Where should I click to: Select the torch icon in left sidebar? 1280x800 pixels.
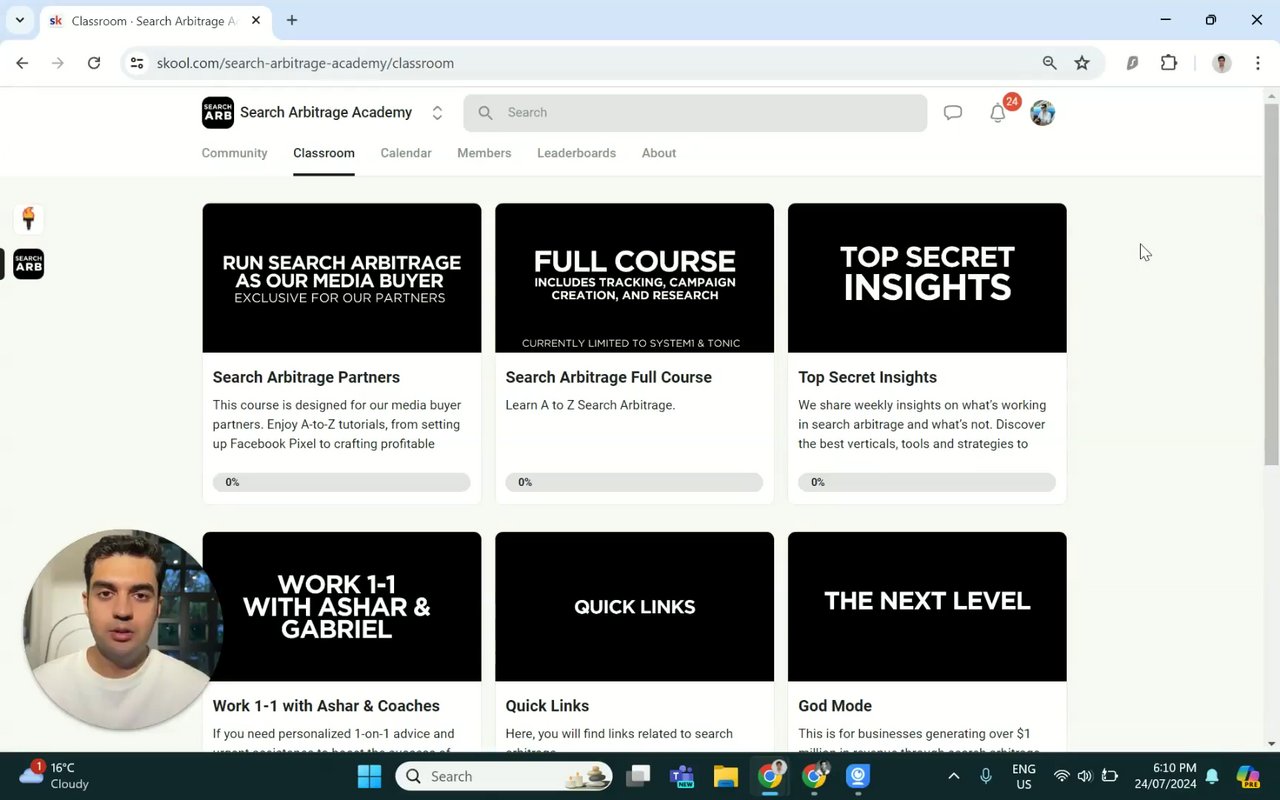[28, 218]
